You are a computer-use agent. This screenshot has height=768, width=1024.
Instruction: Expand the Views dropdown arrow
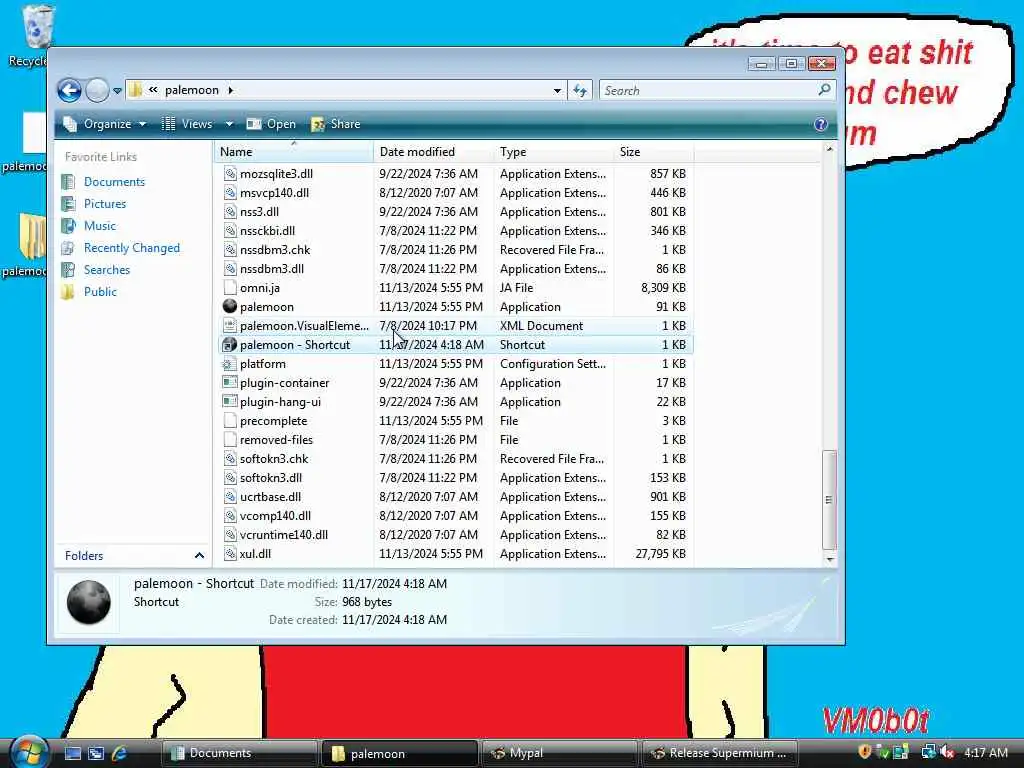pos(229,124)
